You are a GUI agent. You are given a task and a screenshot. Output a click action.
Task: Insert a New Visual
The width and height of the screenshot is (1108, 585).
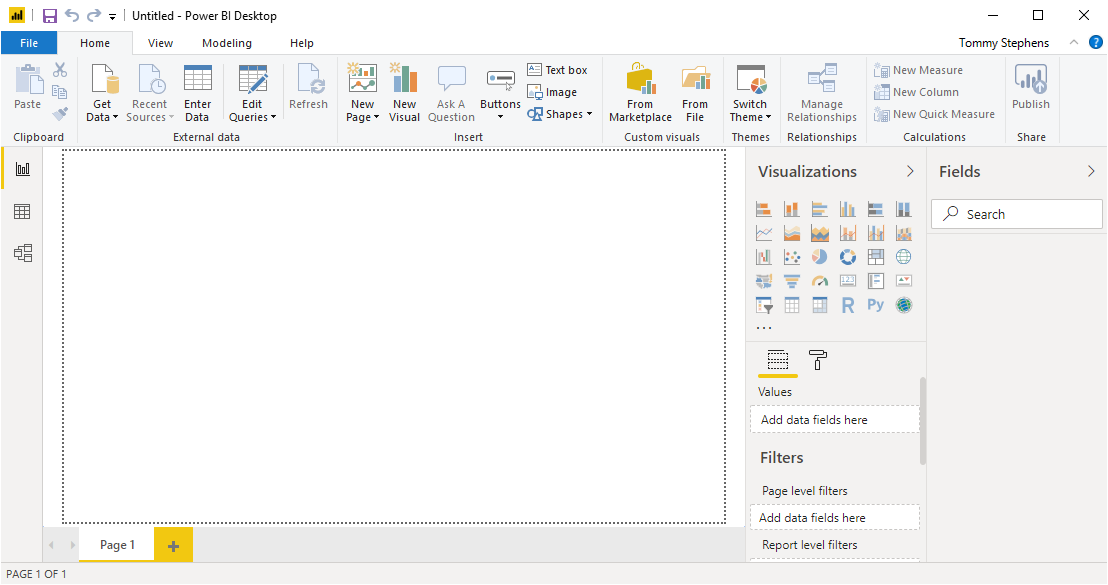[404, 93]
